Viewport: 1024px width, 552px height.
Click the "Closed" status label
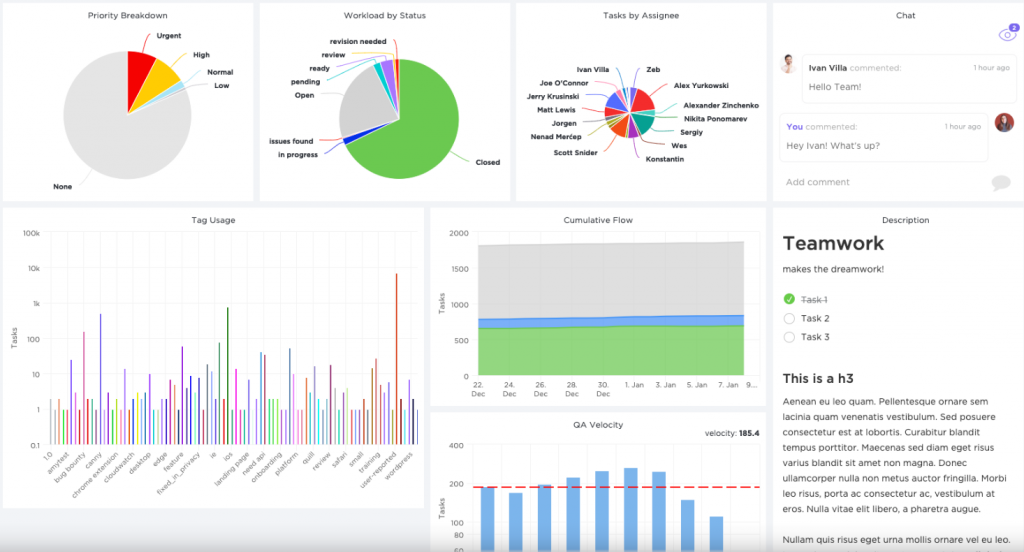coord(487,163)
